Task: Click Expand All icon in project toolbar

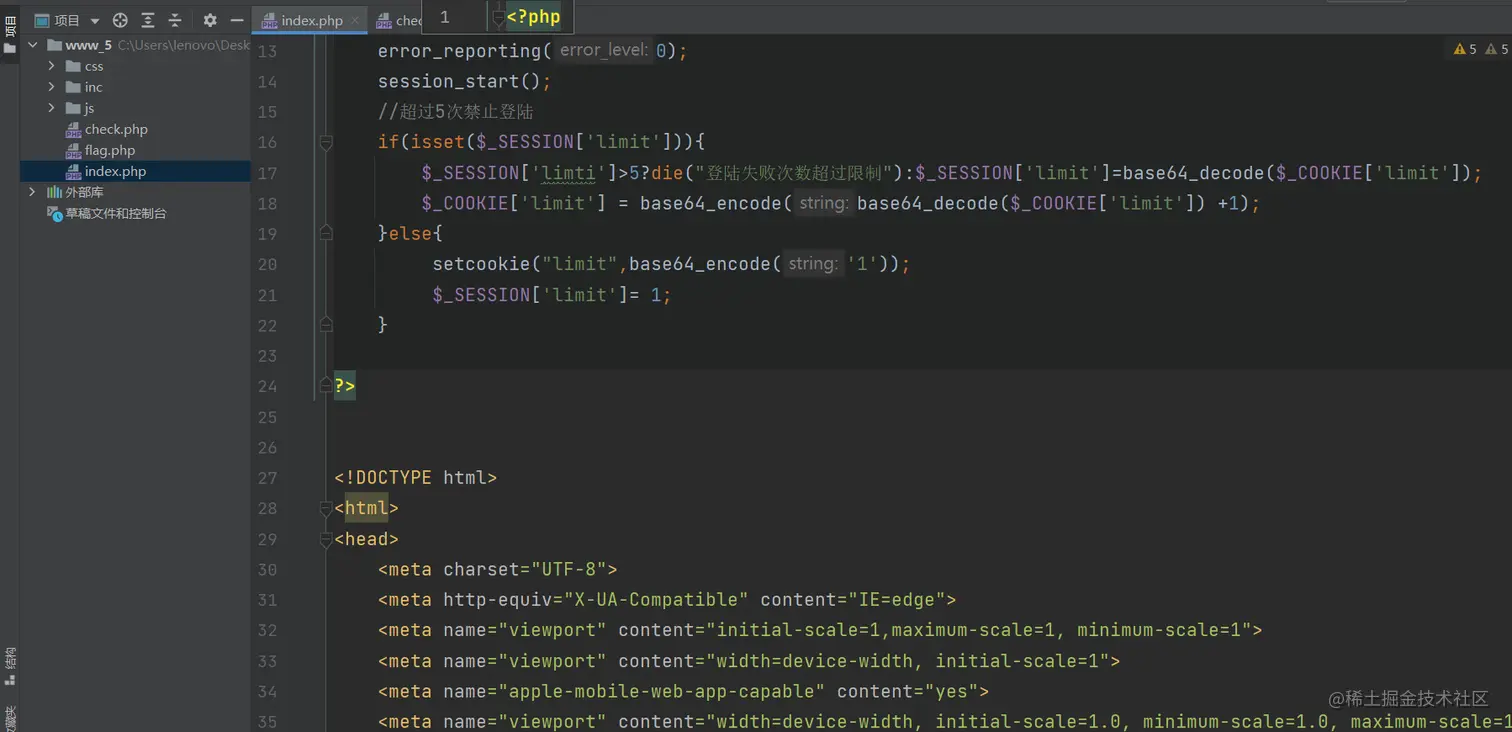Action: pyautogui.click(x=148, y=20)
